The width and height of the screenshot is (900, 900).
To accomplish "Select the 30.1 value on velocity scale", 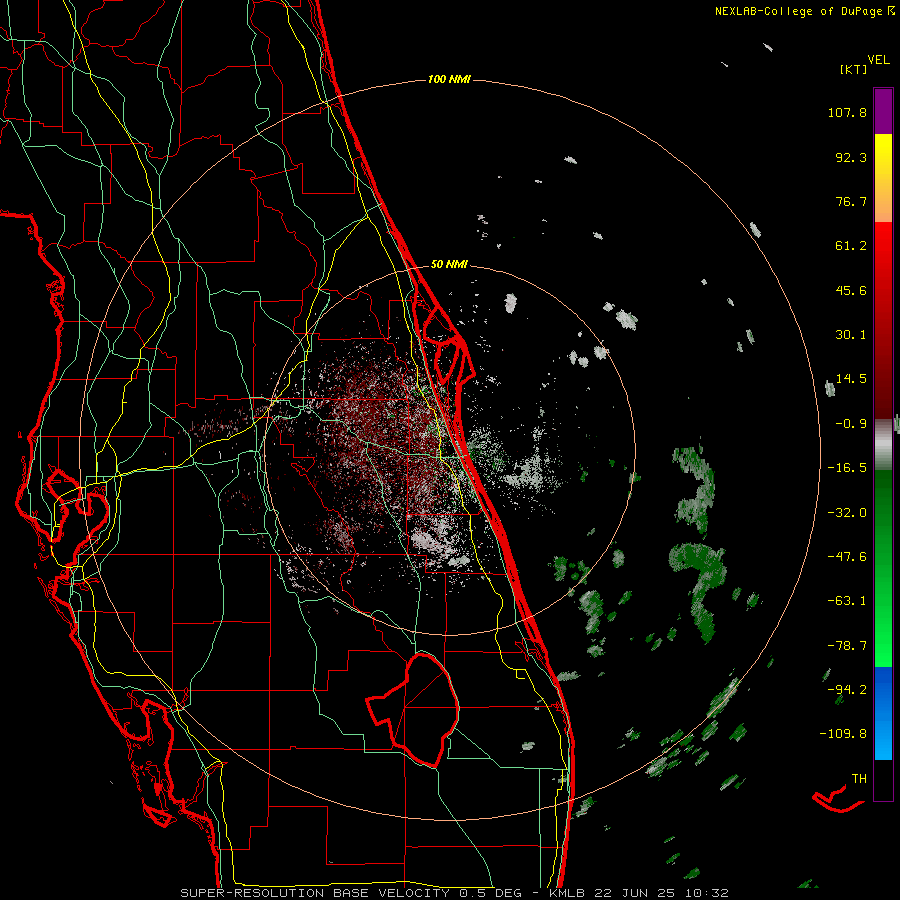I will tap(851, 335).
